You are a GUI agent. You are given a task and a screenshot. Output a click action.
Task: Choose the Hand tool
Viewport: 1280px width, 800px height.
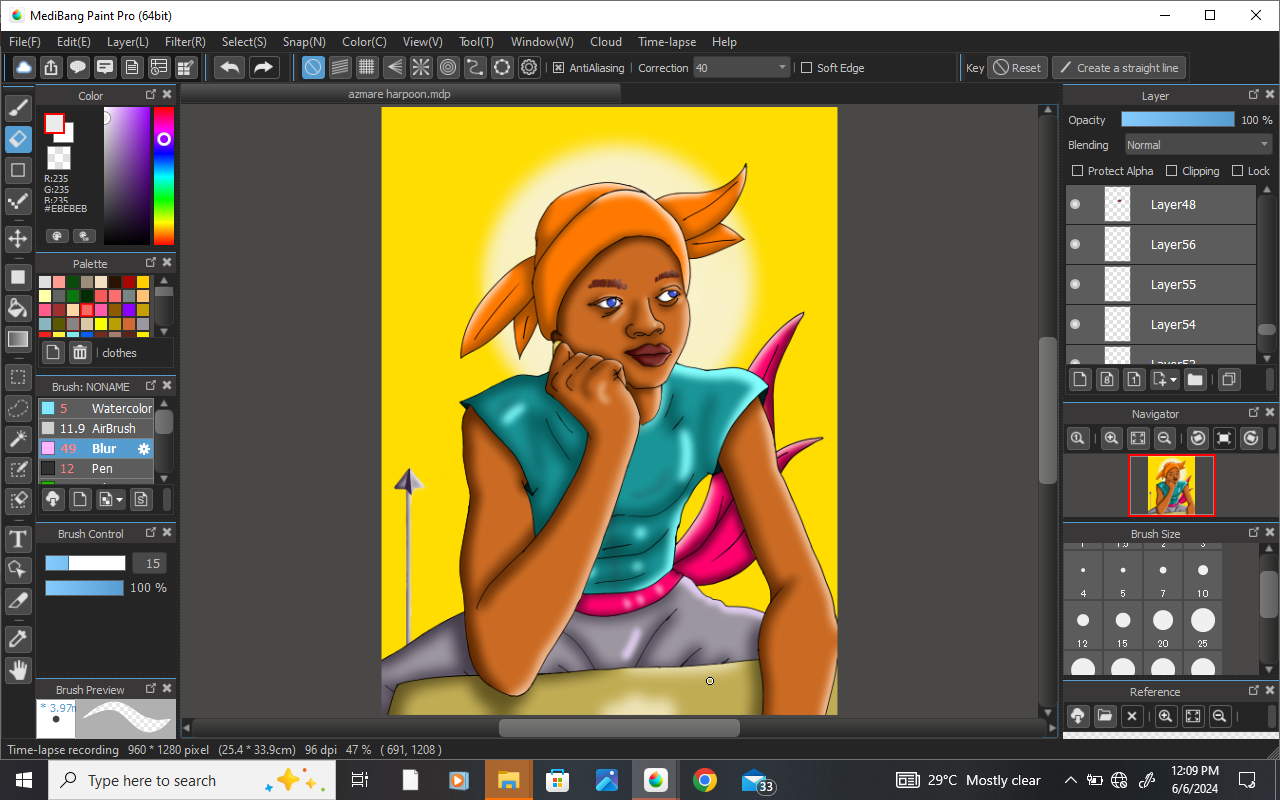point(18,670)
